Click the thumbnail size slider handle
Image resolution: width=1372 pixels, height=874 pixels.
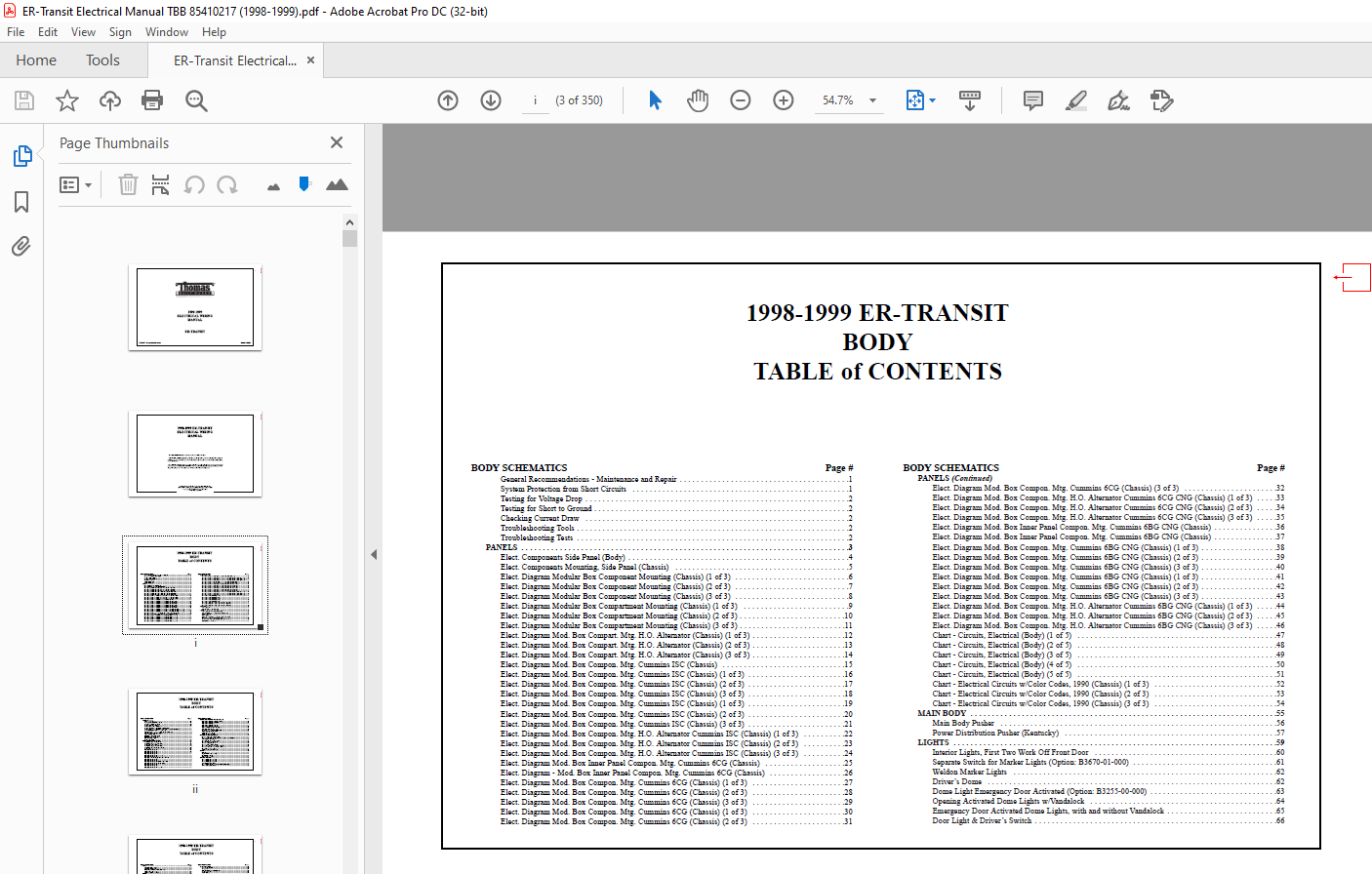click(304, 183)
